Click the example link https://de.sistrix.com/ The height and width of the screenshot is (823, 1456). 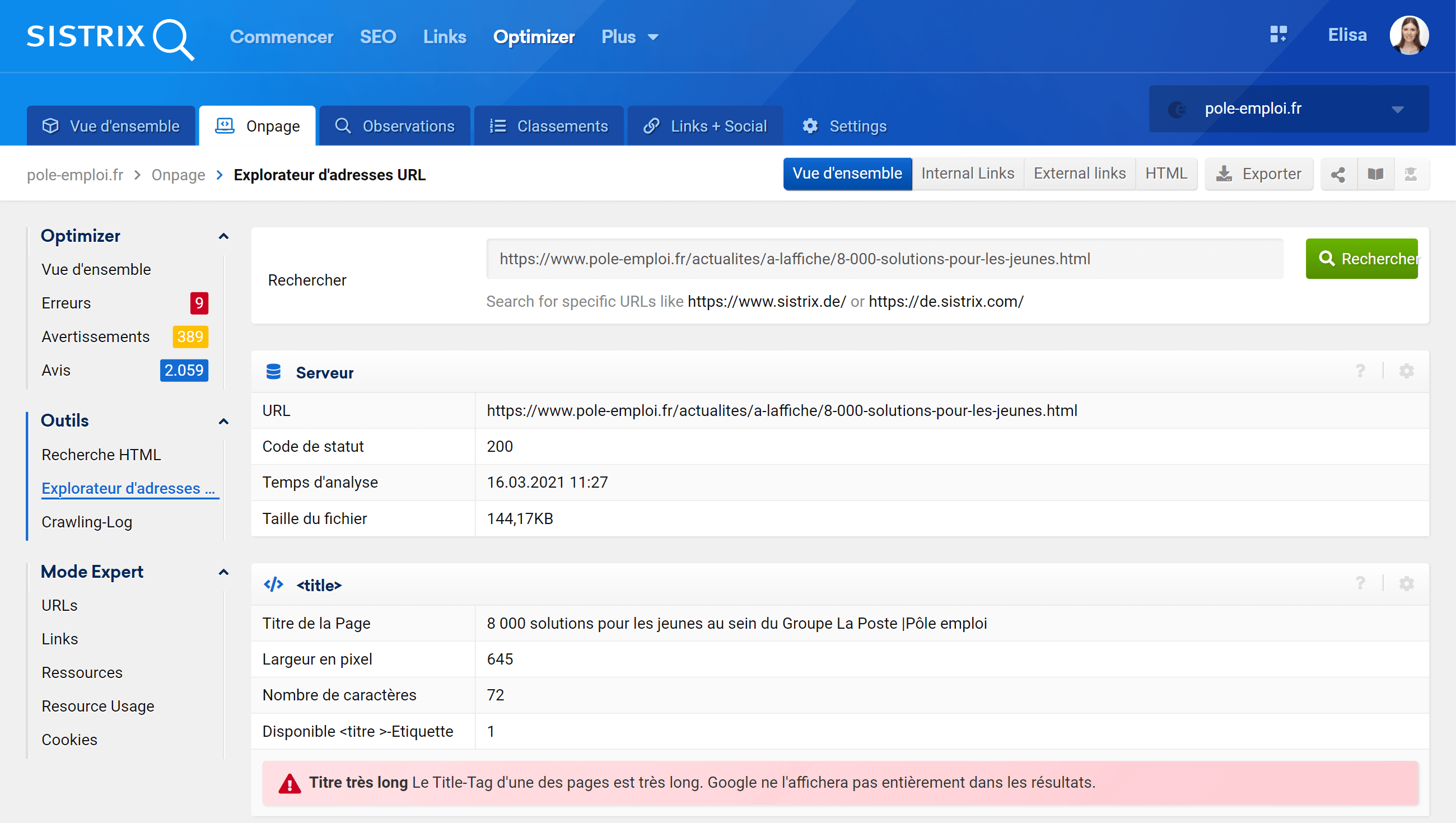[946, 301]
